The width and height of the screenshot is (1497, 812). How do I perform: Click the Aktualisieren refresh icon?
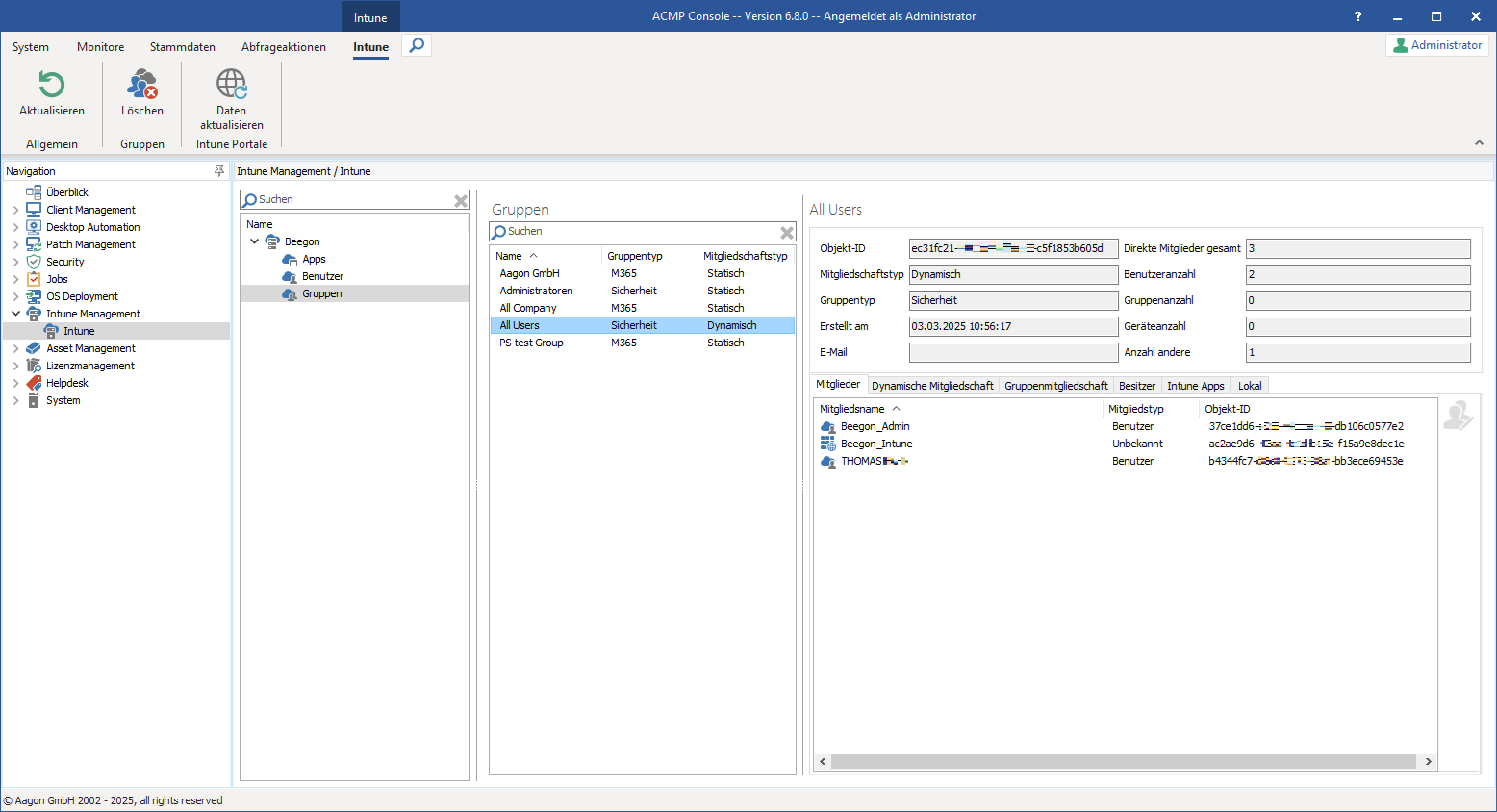[52, 86]
